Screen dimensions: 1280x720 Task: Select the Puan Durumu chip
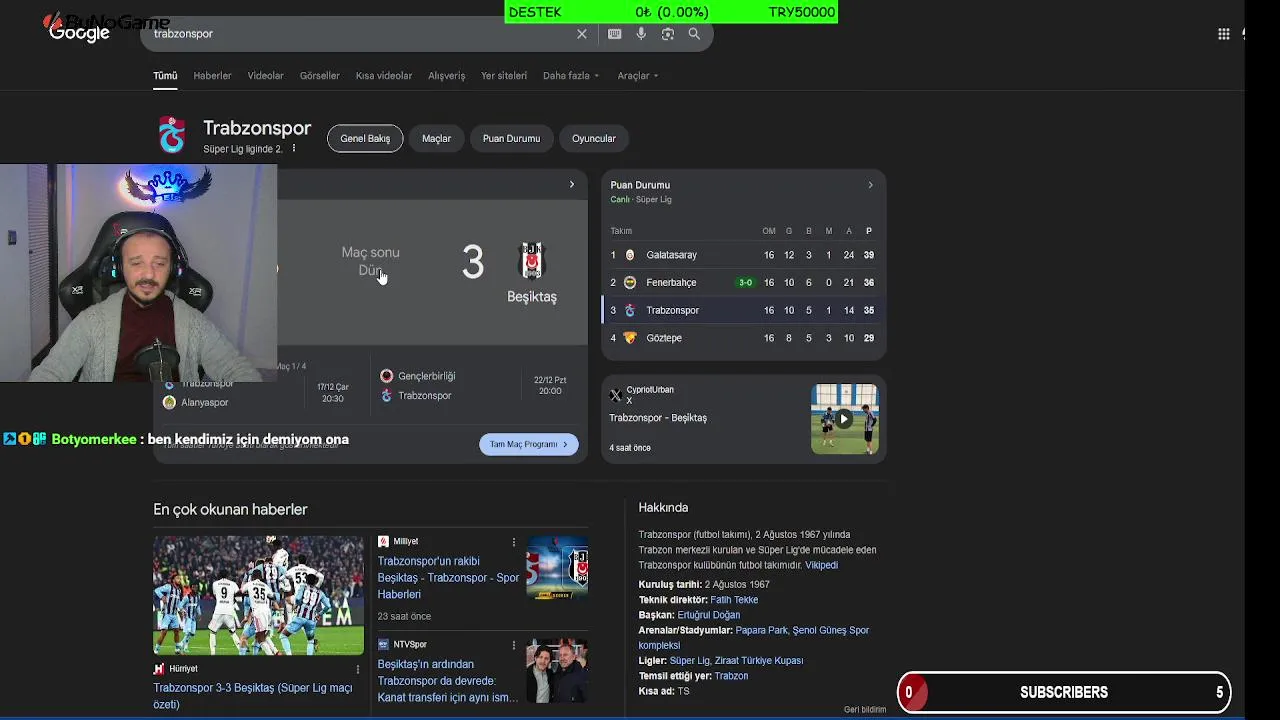click(x=511, y=139)
